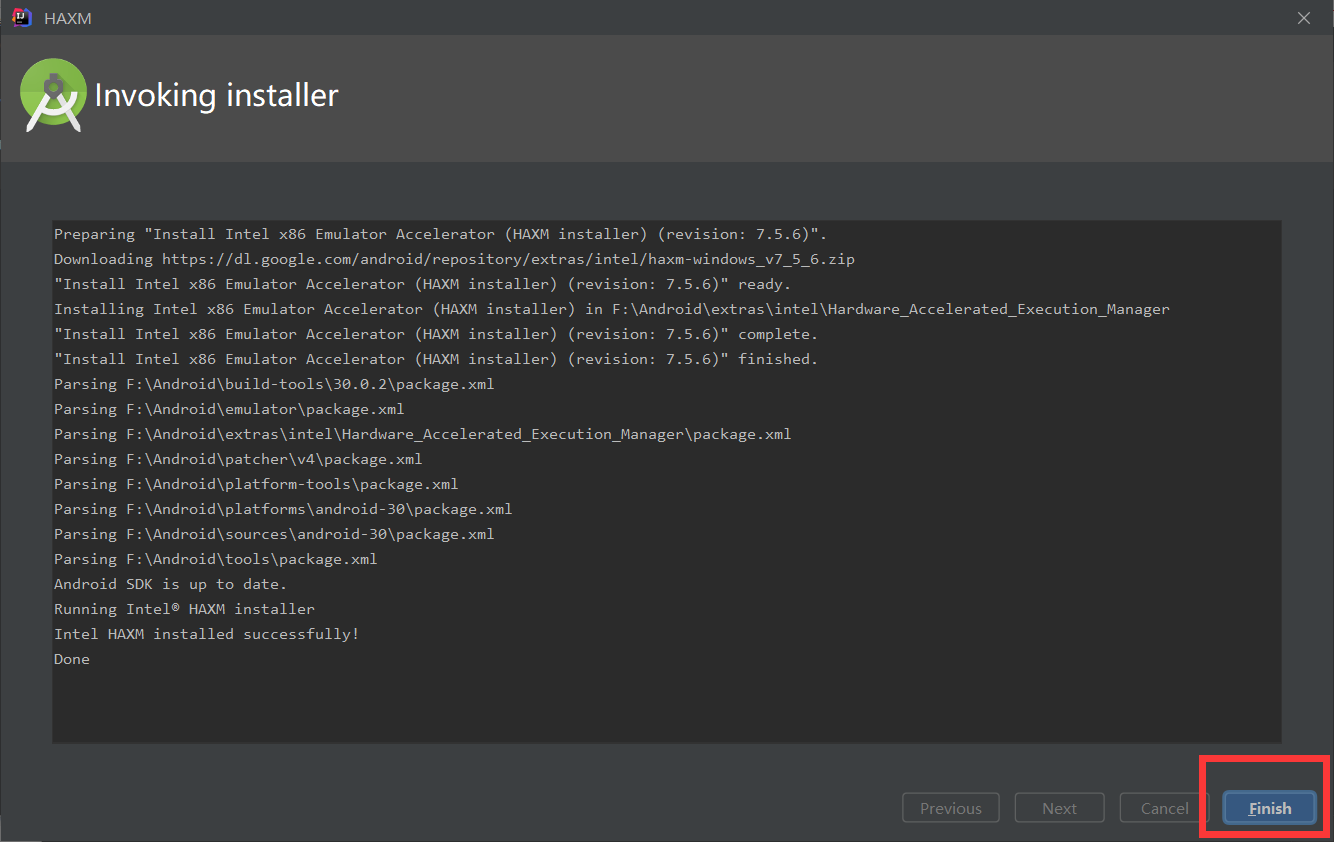Click the 'Parsing F:\Android\emulator\package.xml' line
The height and width of the screenshot is (842, 1334).
click(229, 409)
